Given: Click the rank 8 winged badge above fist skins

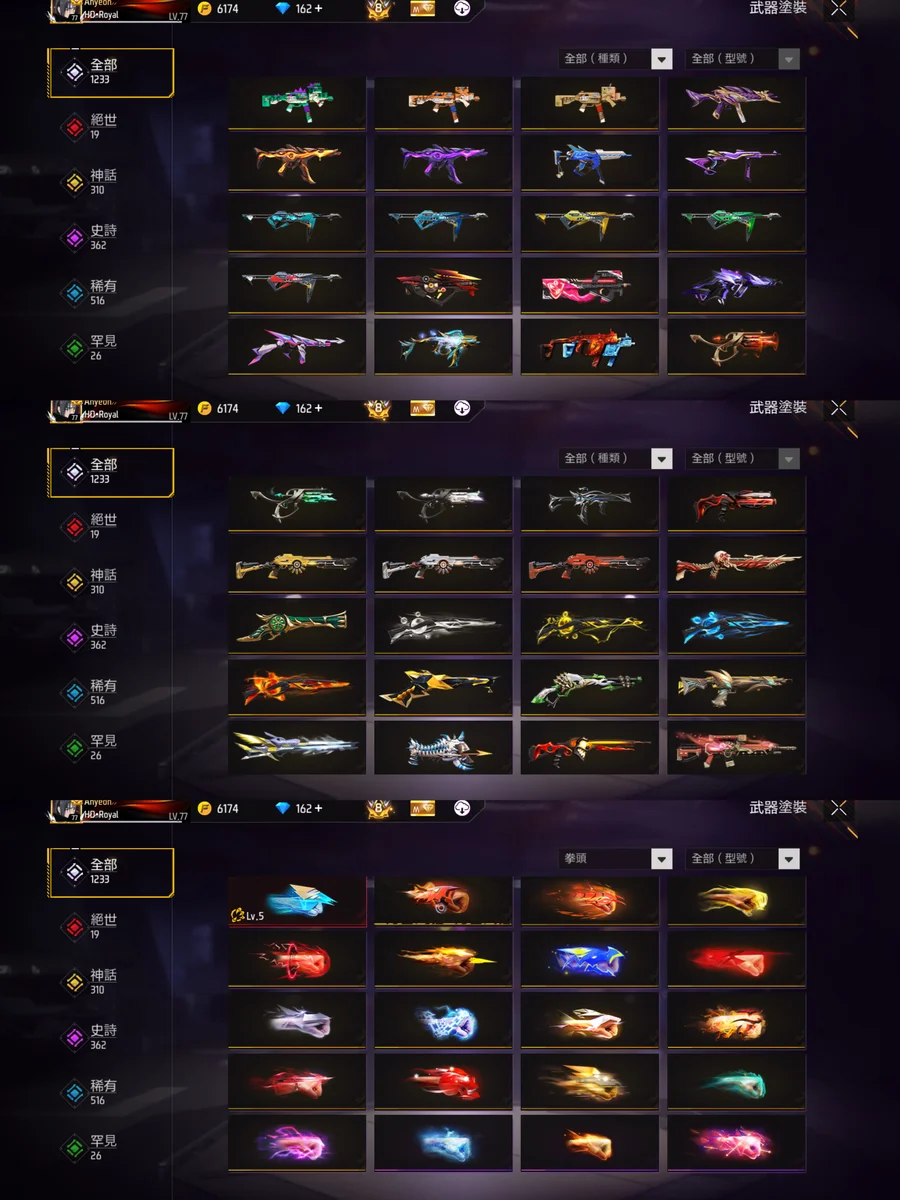Looking at the screenshot, I should tap(379, 808).
